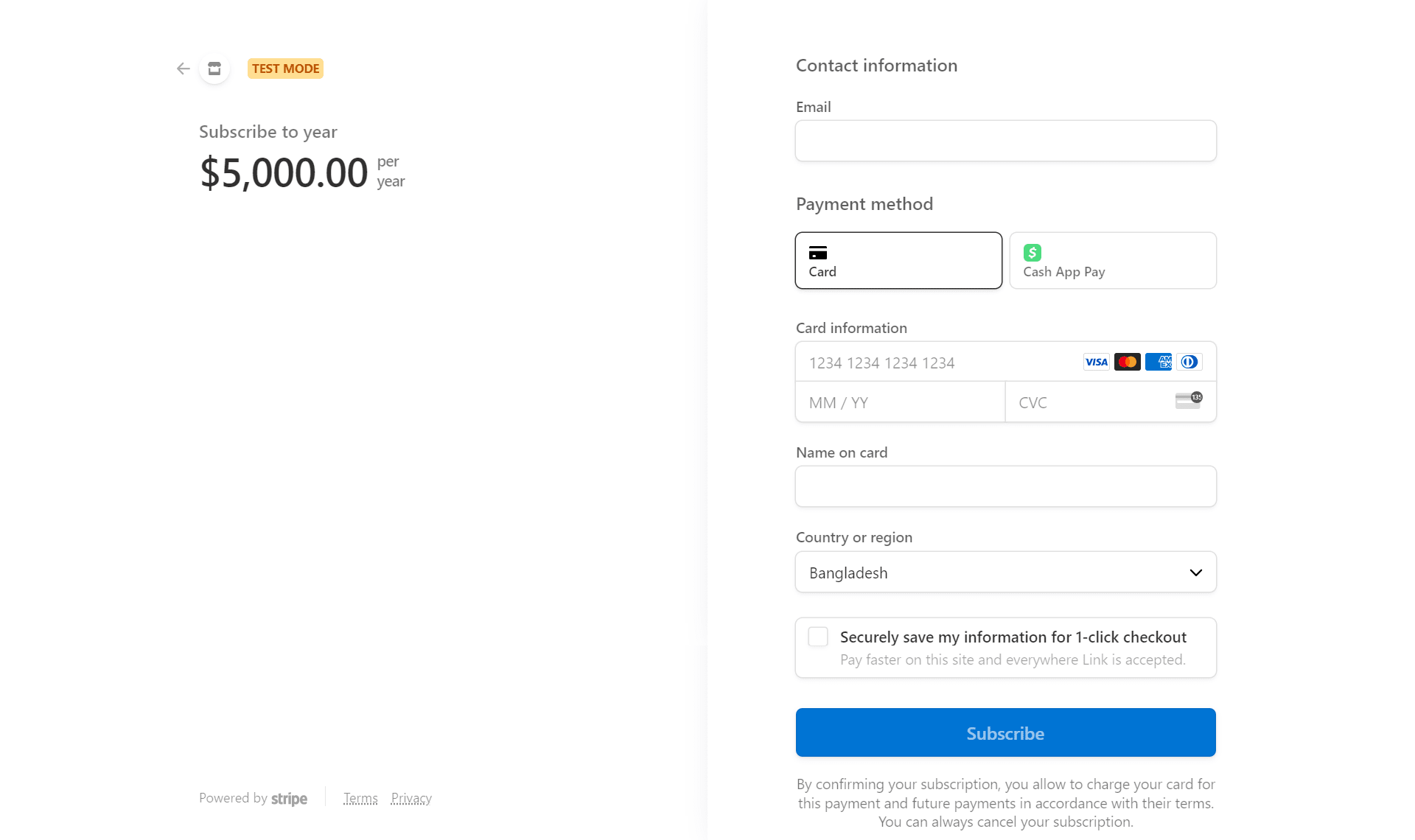The height and width of the screenshot is (840, 1415).
Task: Click the Subscribe button
Action: pos(1005,733)
